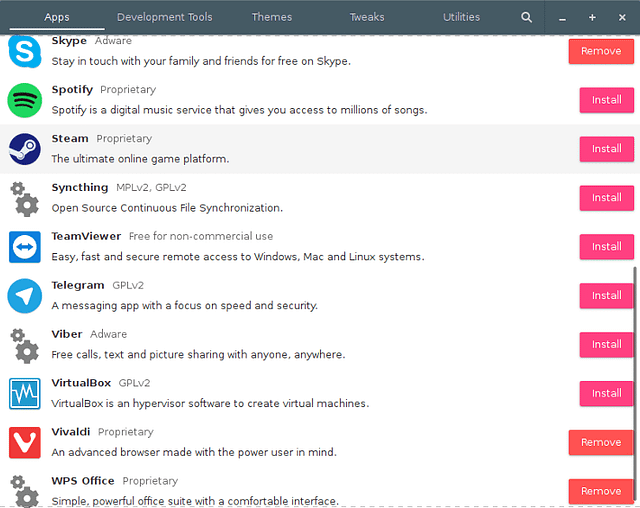Image resolution: width=640 pixels, height=508 pixels.
Task: Click the Telegram paper plane icon
Action: [24, 296]
